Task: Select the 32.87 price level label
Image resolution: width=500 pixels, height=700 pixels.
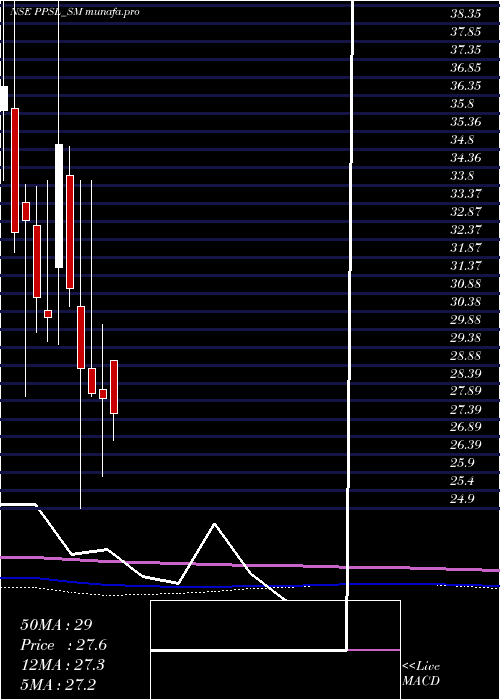Action: click(x=466, y=212)
